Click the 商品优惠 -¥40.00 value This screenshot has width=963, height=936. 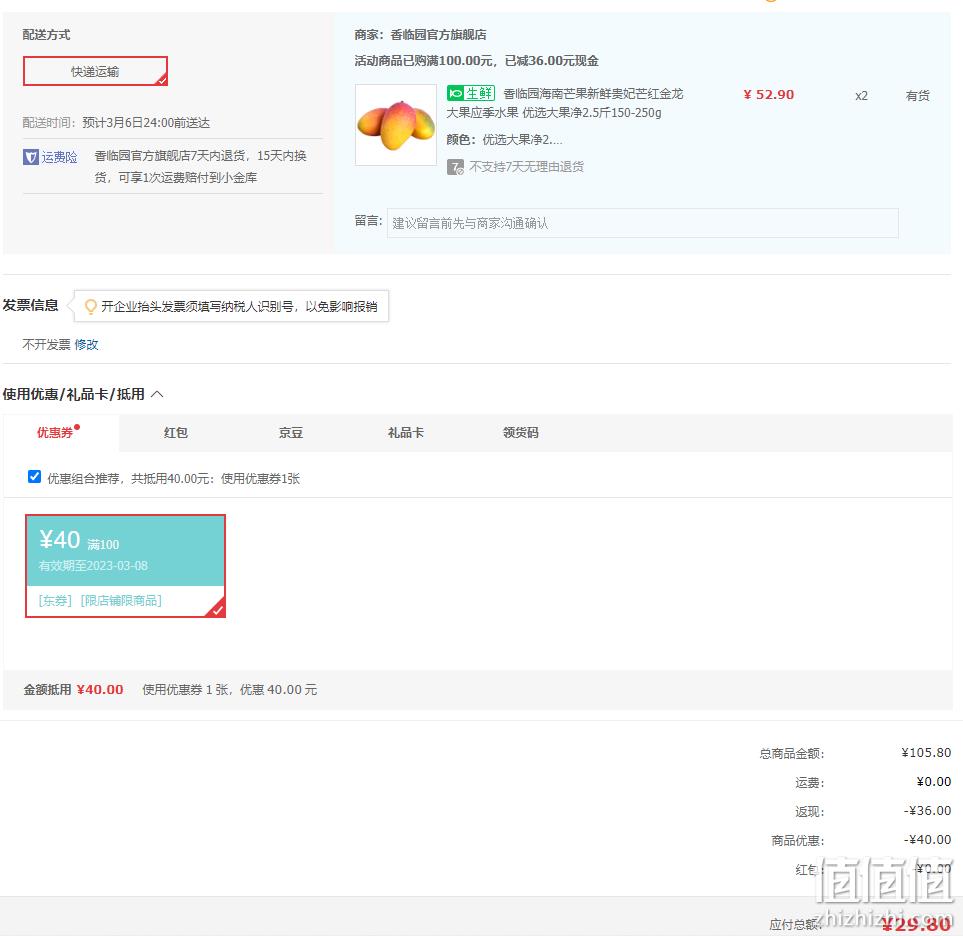click(927, 840)
